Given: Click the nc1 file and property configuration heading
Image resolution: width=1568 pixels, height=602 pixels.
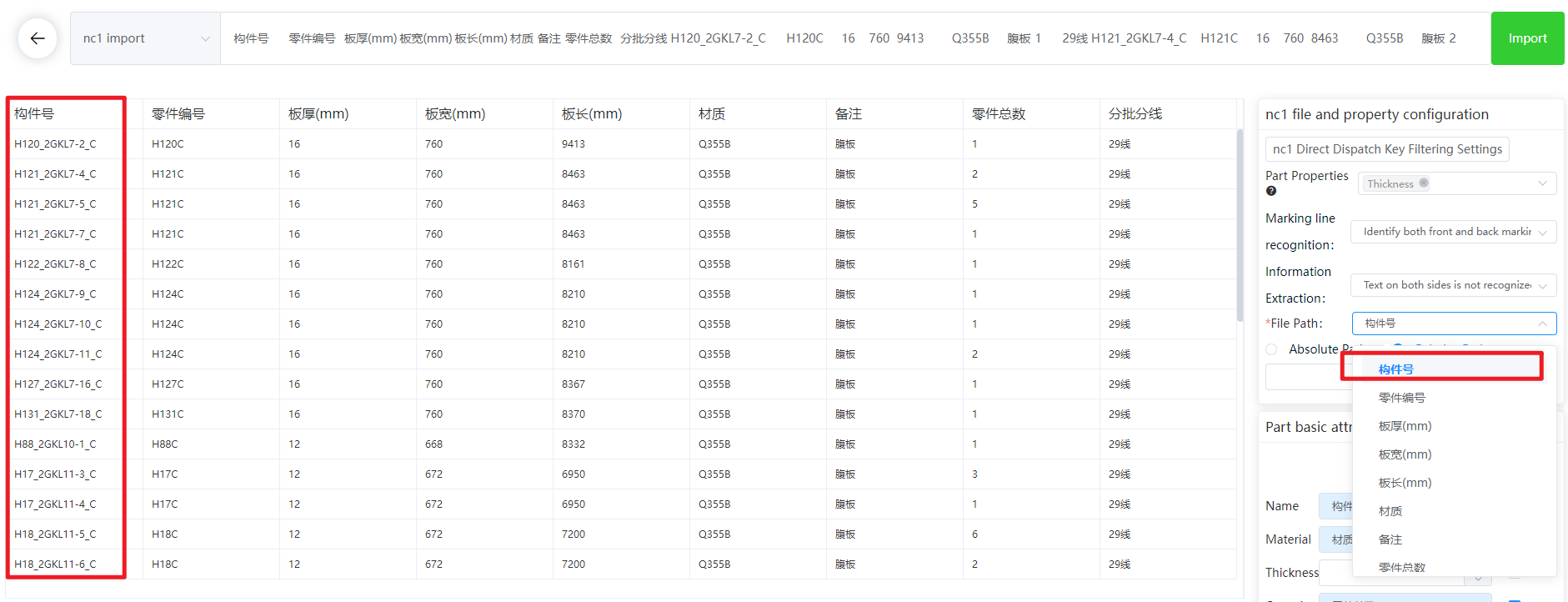Looking at the screenshot, I should (x=1376, y=114).
